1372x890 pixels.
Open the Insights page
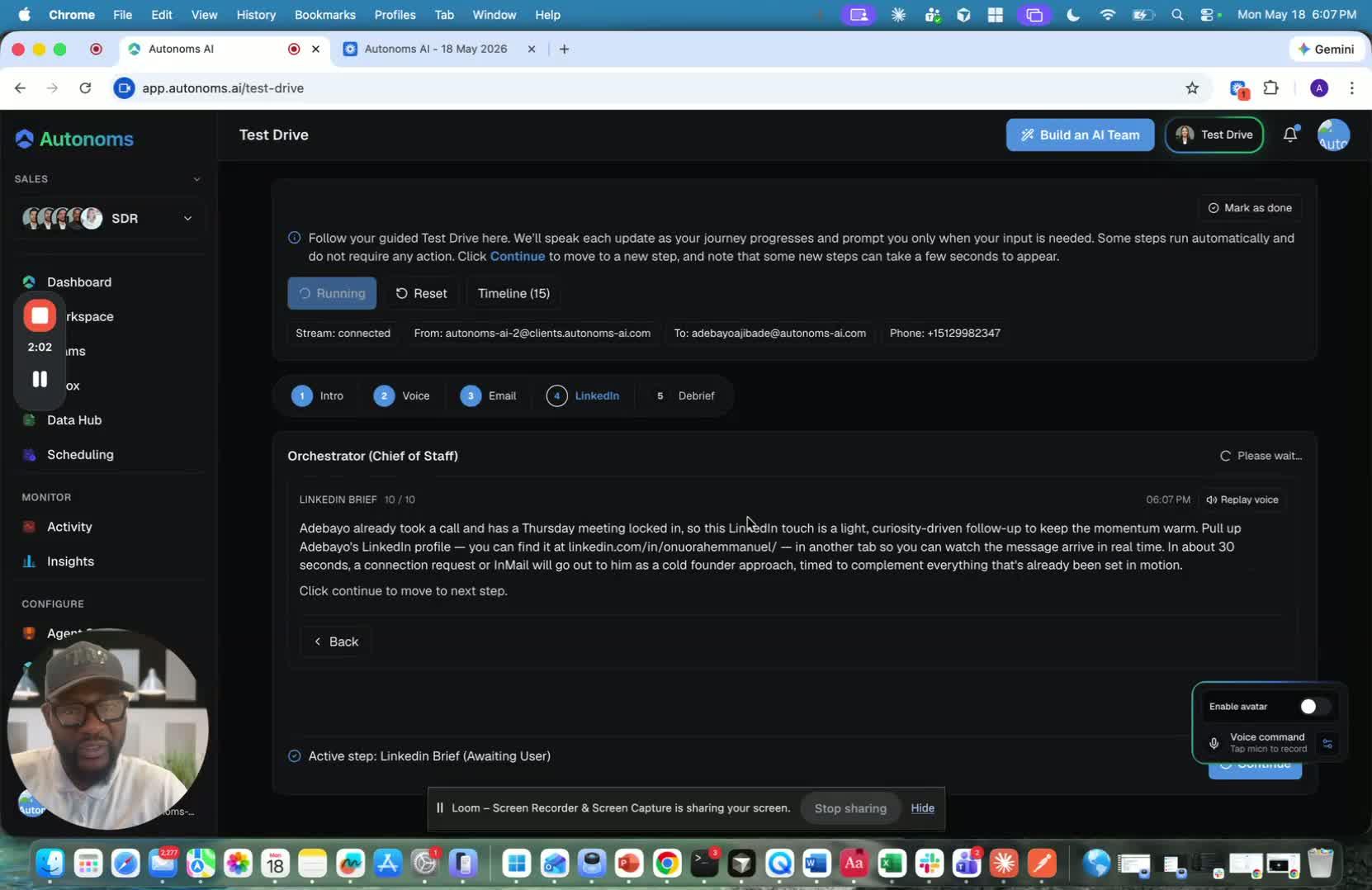(69, 561)
